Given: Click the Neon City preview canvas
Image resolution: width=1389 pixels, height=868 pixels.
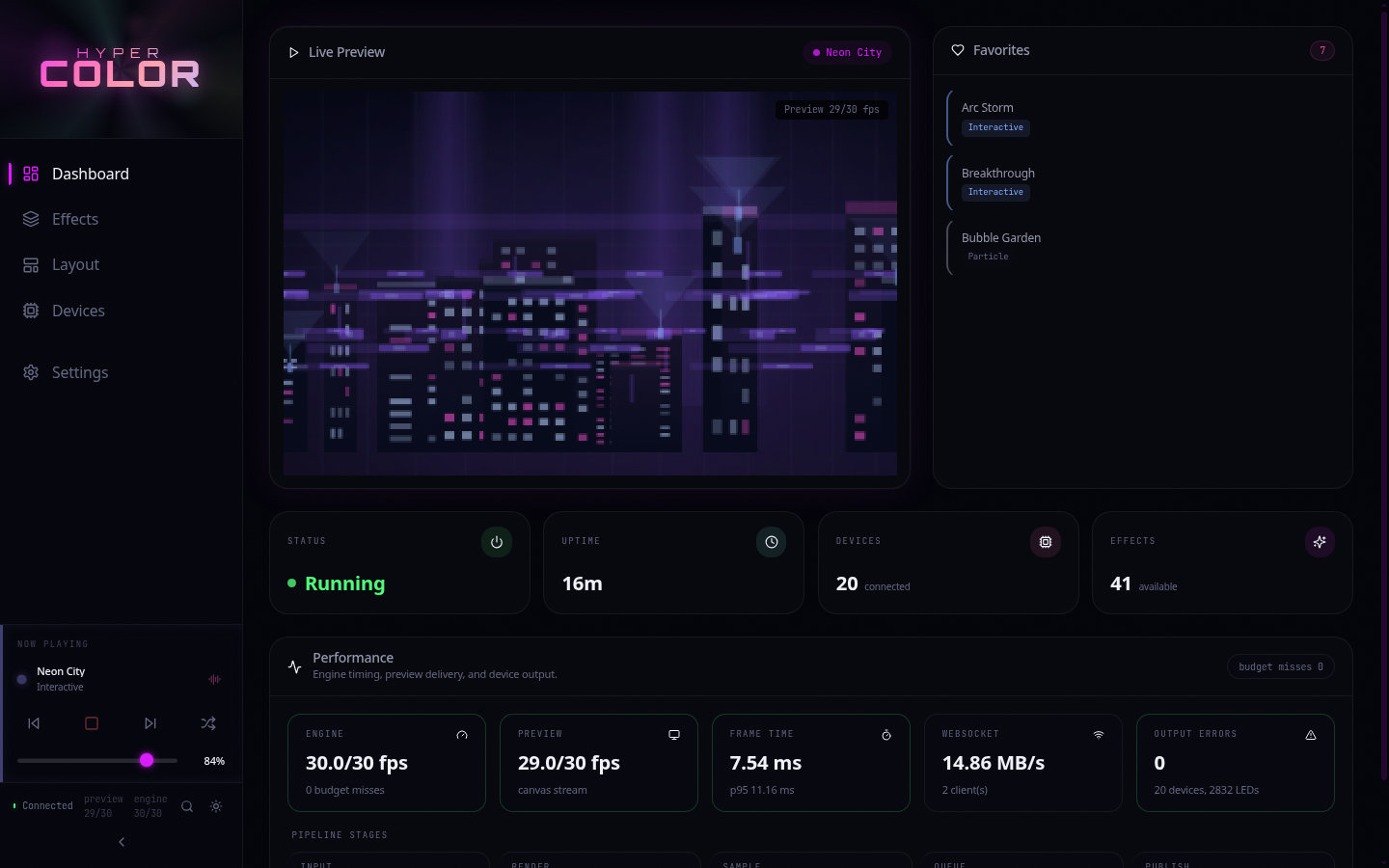Looking at the screenshot, I should coord(590,284).
